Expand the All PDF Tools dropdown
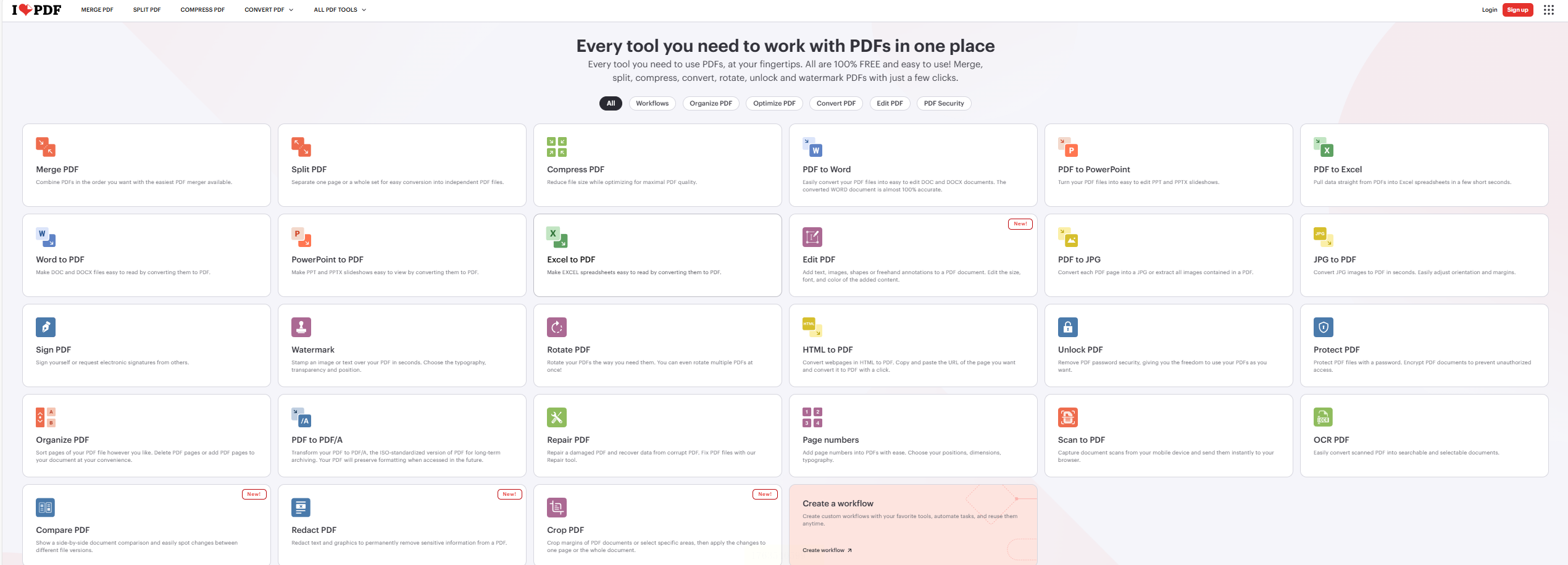 point(340,10)
